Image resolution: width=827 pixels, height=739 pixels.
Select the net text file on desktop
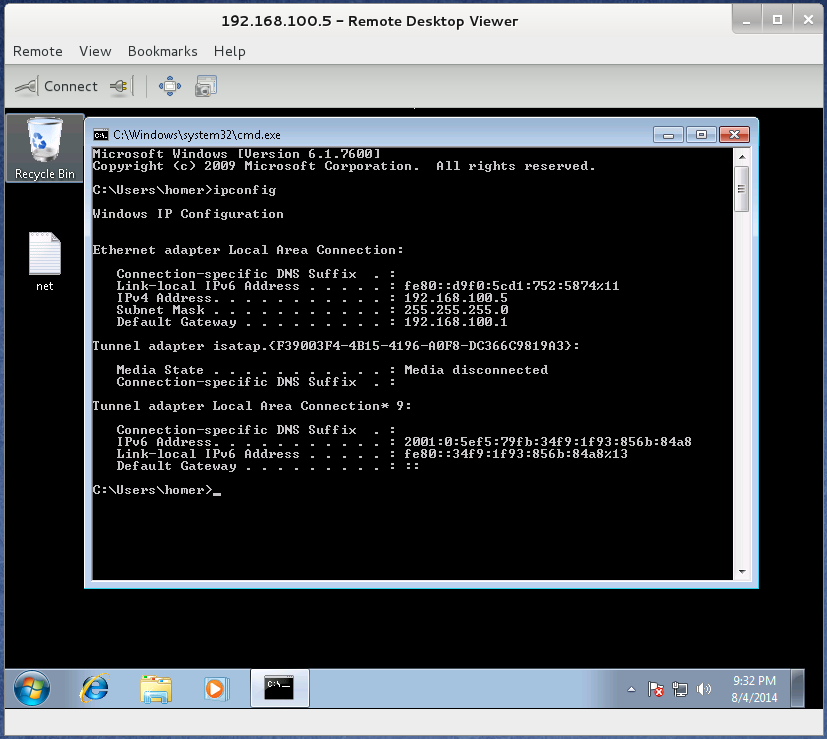point(45,262)
